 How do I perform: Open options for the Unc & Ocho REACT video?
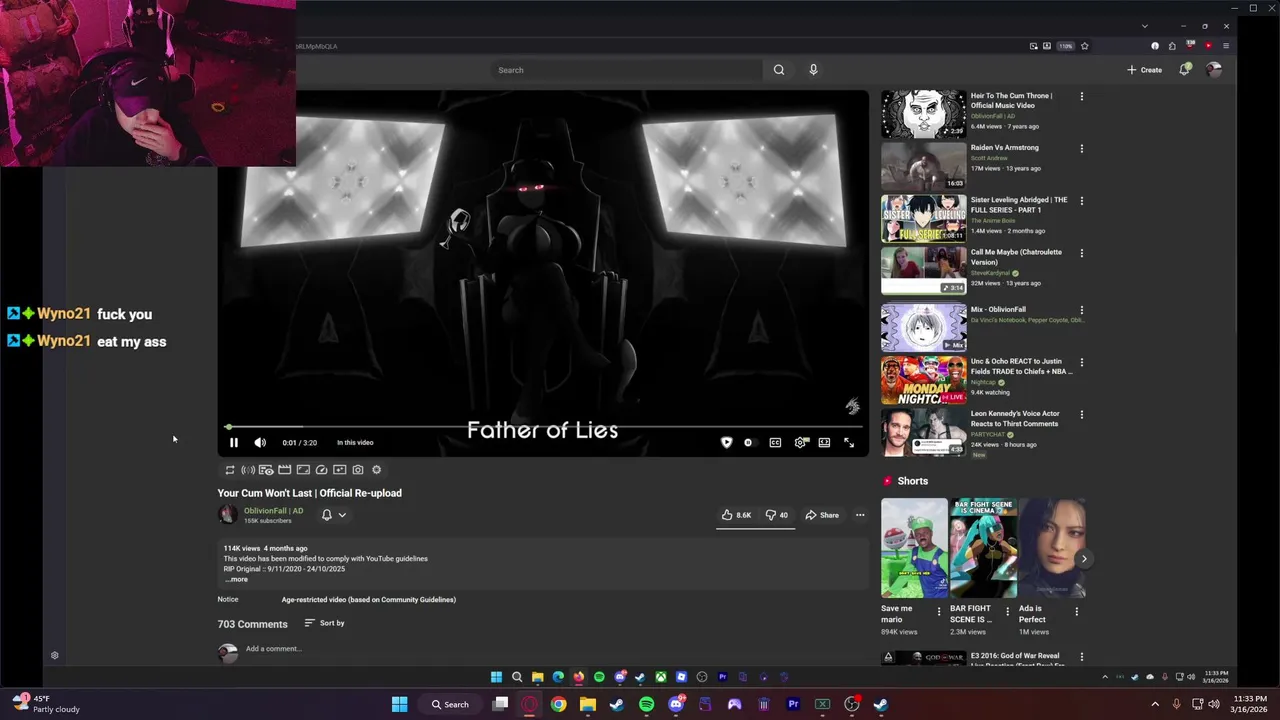pos(1081,362)
